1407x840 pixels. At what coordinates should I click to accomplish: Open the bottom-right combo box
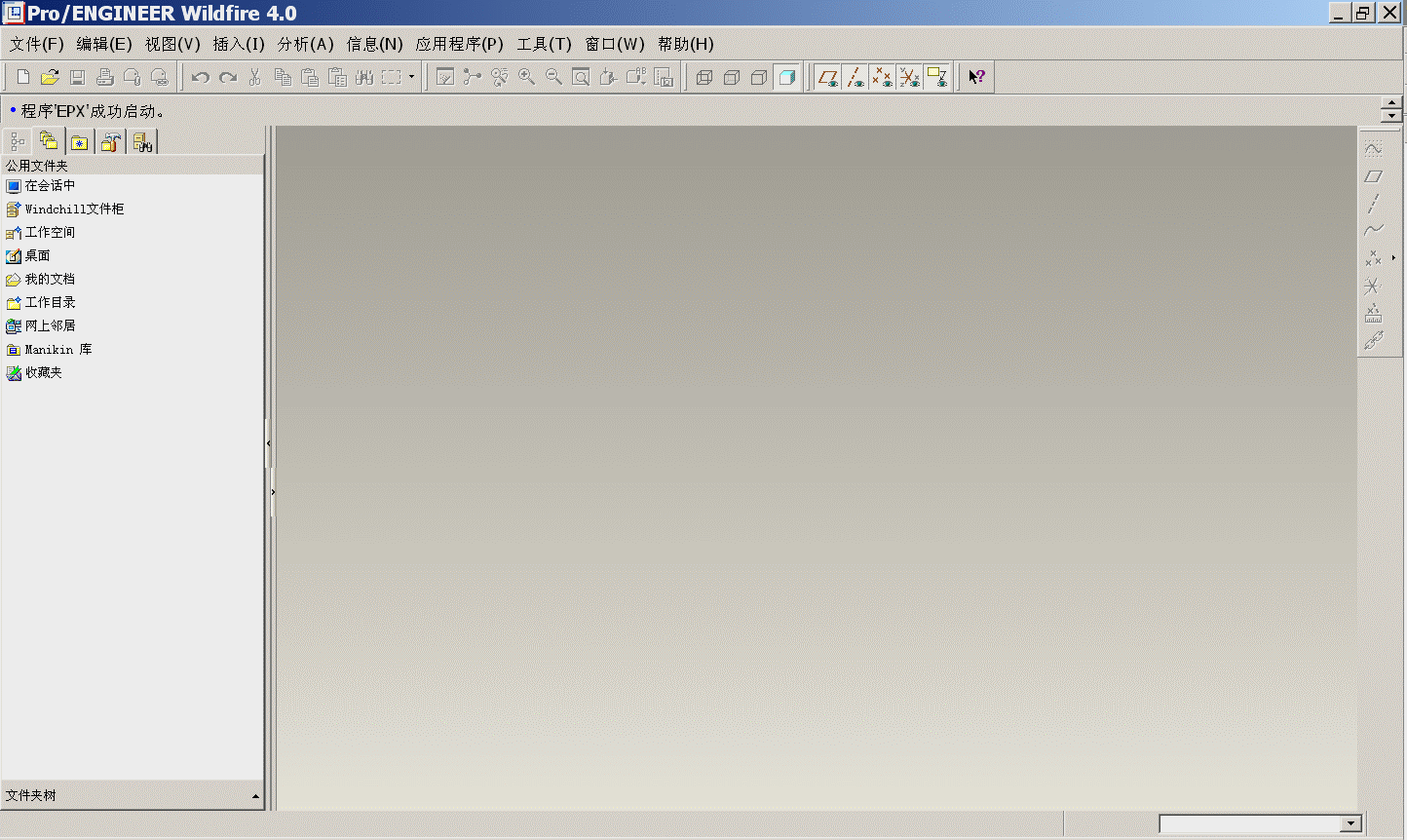pos(1352,823)
